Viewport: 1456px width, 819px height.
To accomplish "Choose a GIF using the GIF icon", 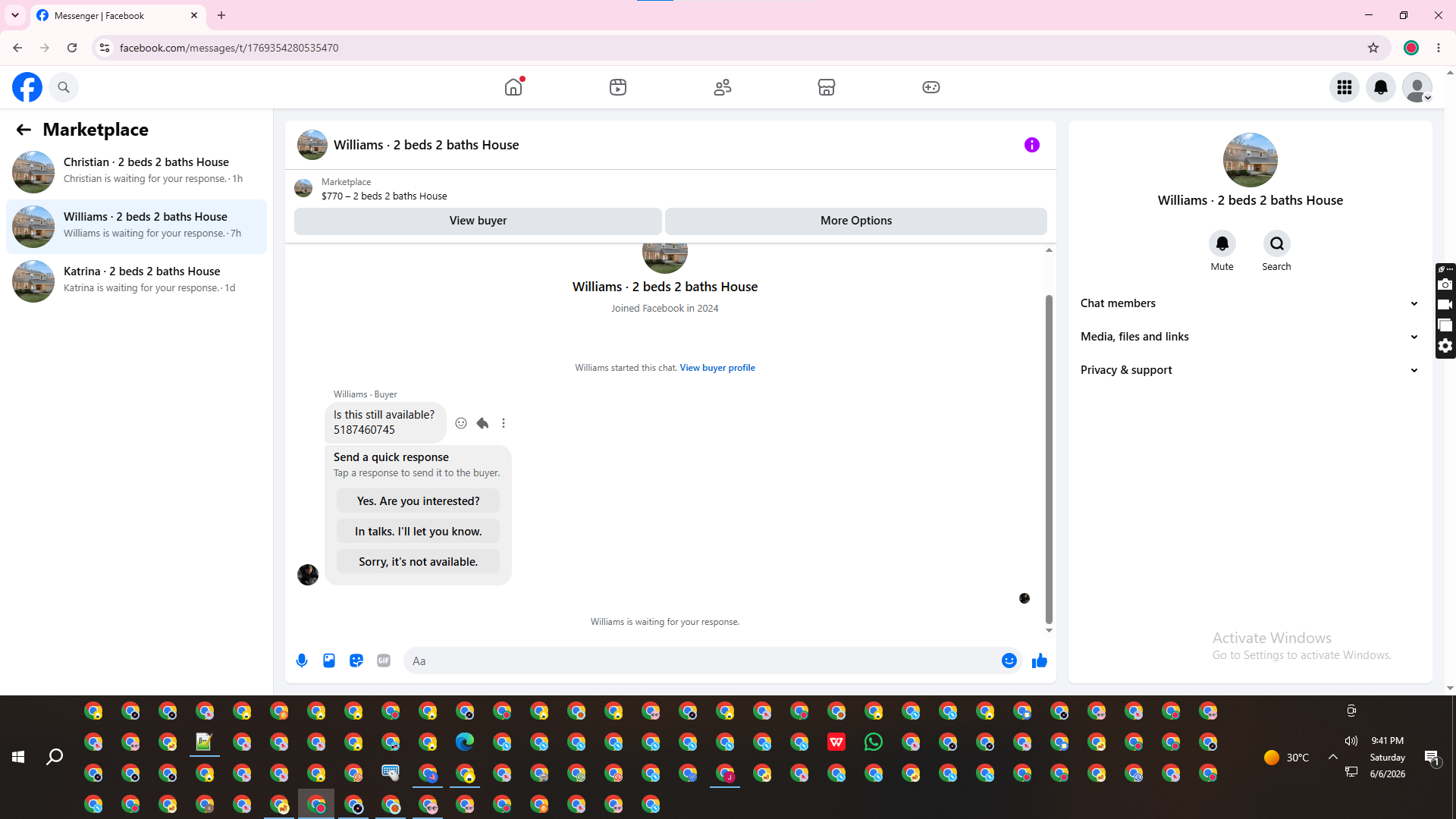I will point(384,661).
